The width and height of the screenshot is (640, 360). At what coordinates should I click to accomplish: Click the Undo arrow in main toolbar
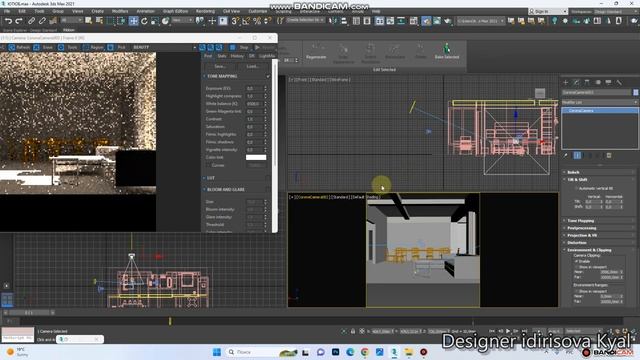8,21
